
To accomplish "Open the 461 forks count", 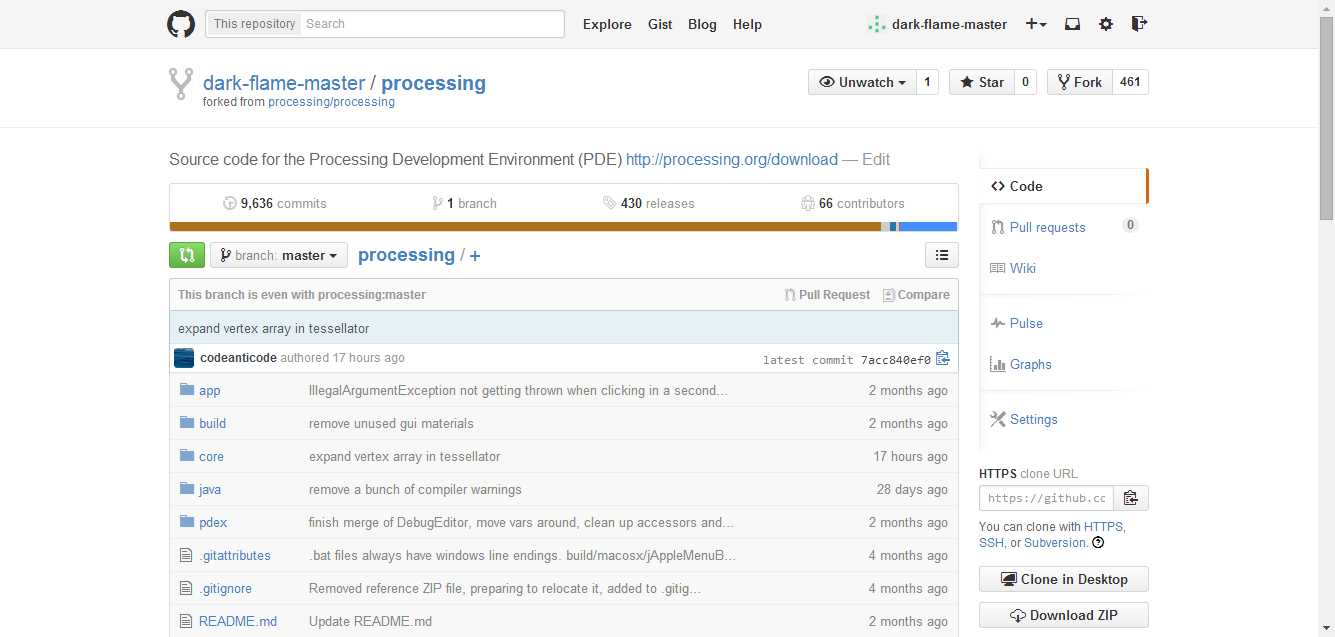I will click(1130, 82).
